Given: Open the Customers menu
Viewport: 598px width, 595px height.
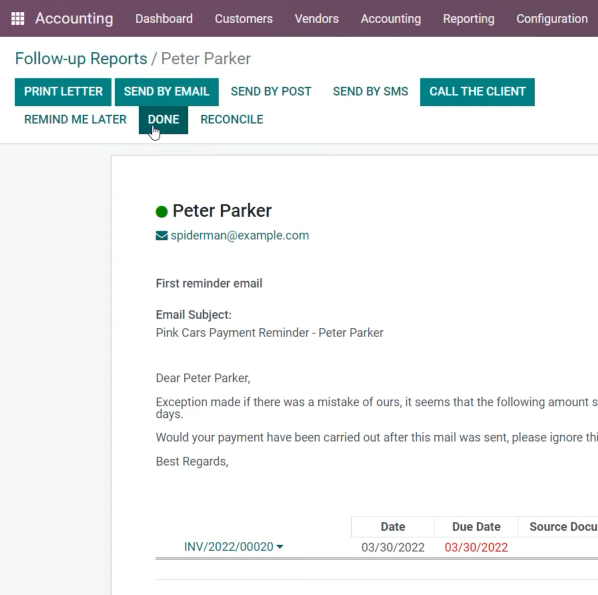Looking at the screenshot, I should point(244,19).
